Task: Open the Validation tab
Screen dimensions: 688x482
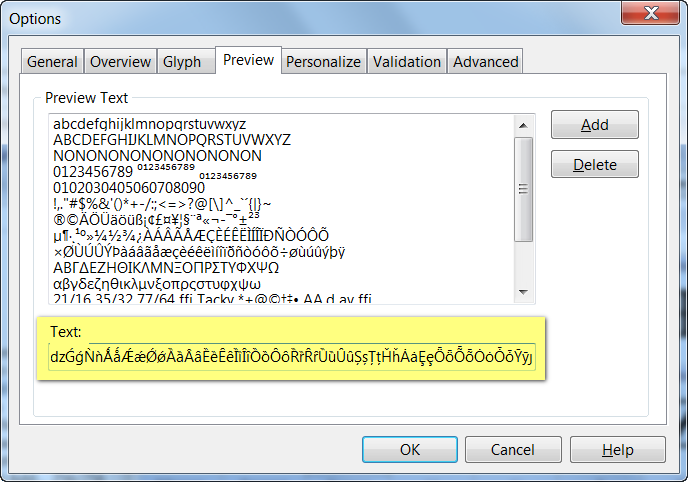Action: click(x=407, y=62)
